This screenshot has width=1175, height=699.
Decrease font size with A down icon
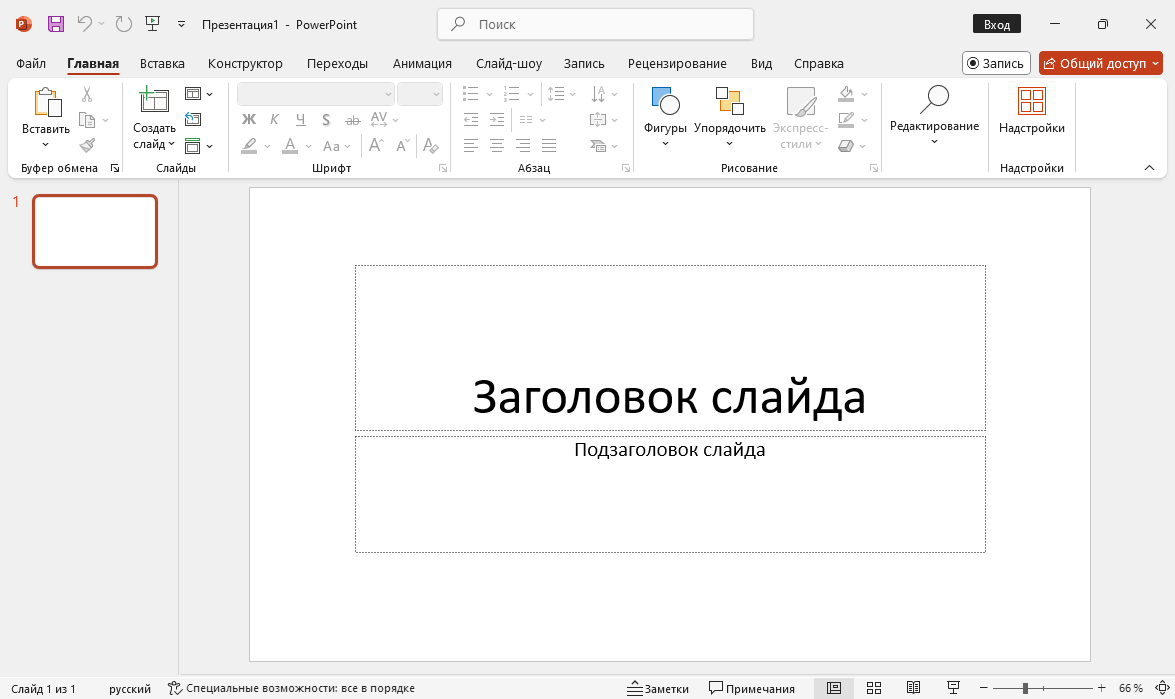coord(402,145)
